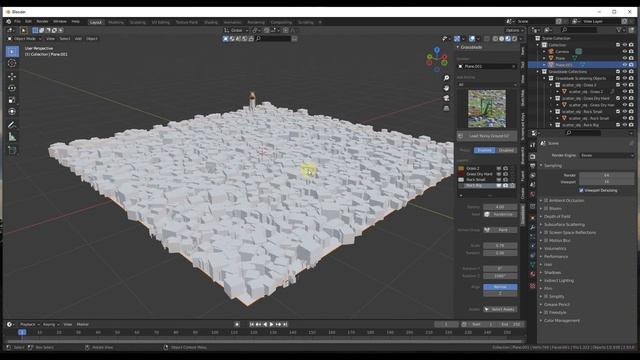Image resolution: width=640 pixels, height=360 pixels.
Task: Open the Render properties tab icon
Action: click(533, 157)
